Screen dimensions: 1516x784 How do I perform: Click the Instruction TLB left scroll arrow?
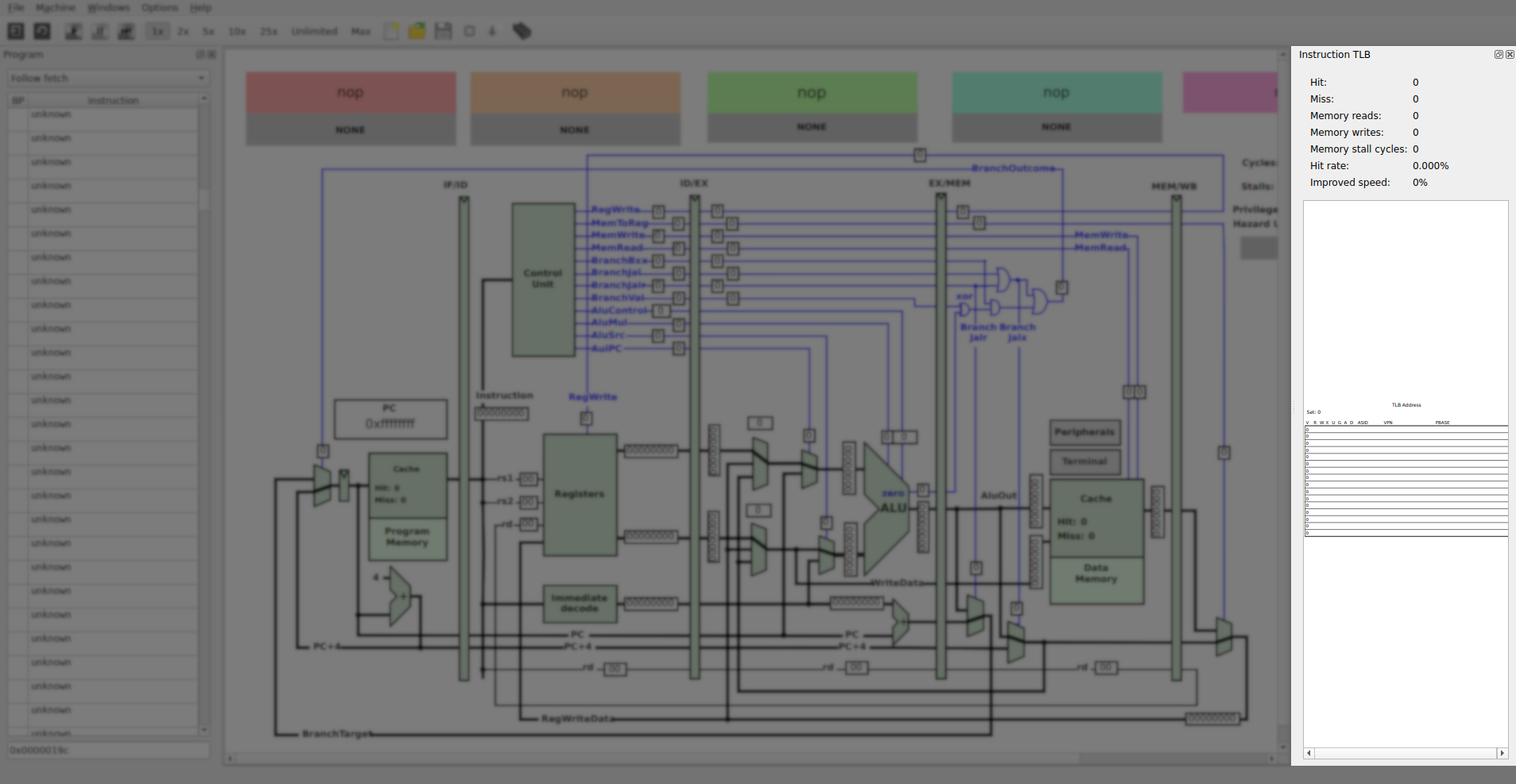pyautogui.click(x=1309, y=753)
